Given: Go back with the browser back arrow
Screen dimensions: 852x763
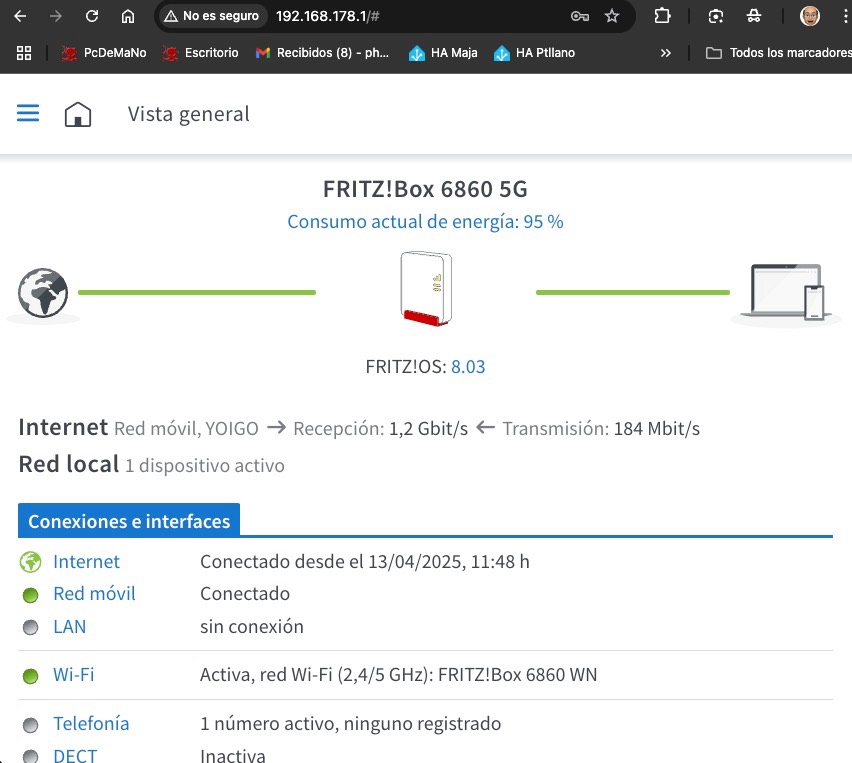Looking at the screenshot, I should coord(20,16).
